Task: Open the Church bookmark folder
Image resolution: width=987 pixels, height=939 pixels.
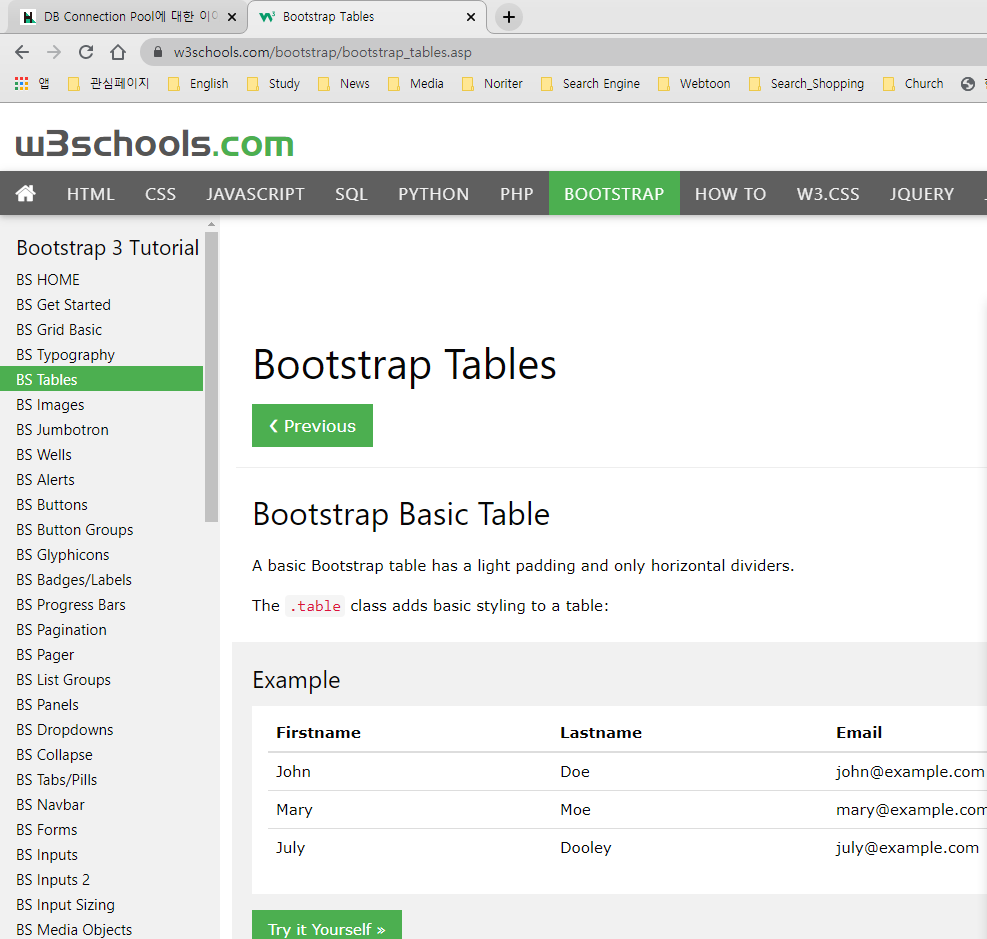Action: pyautogui.click(x=913, y=84)
